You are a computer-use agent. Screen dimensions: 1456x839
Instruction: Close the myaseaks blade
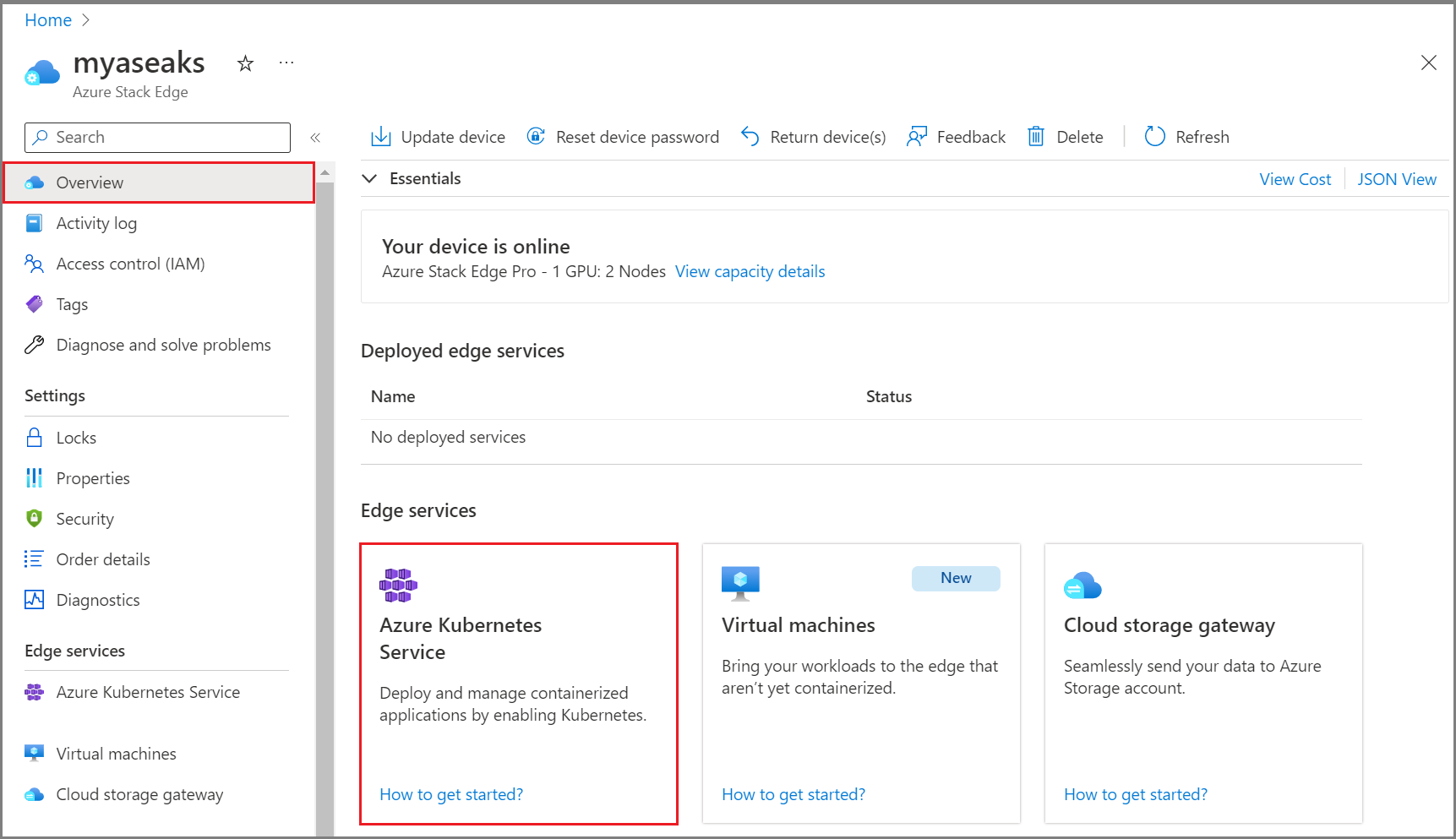coord(1429,63)
